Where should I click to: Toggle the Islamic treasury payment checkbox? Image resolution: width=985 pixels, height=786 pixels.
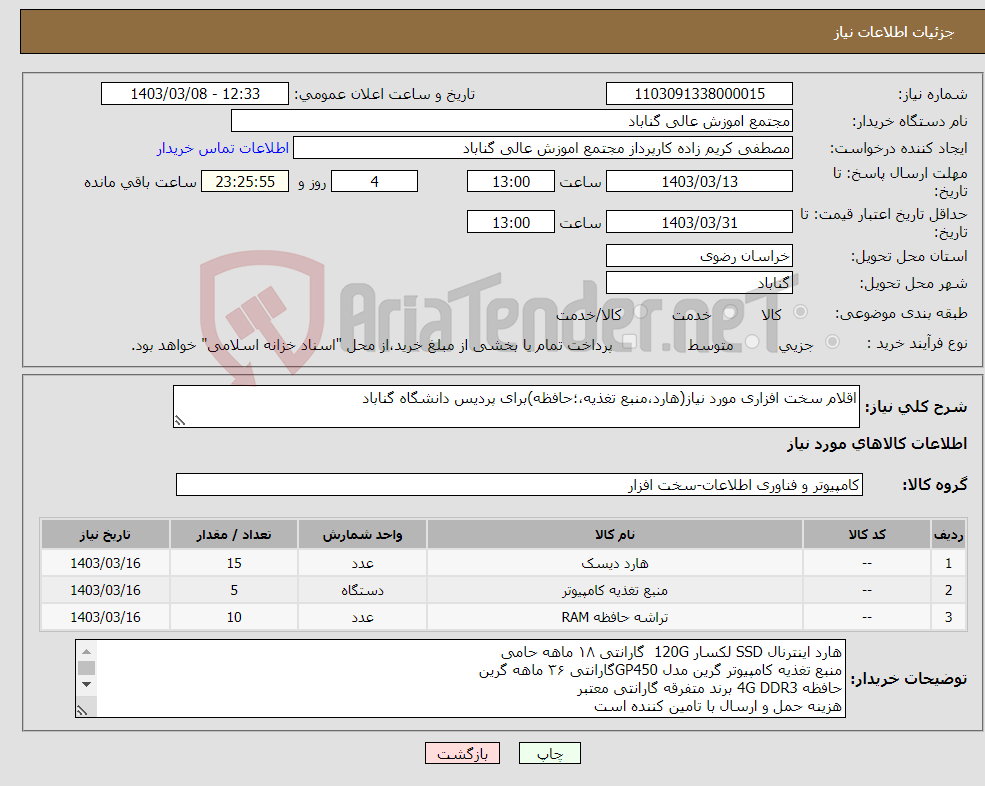click(x=629, y=341)
